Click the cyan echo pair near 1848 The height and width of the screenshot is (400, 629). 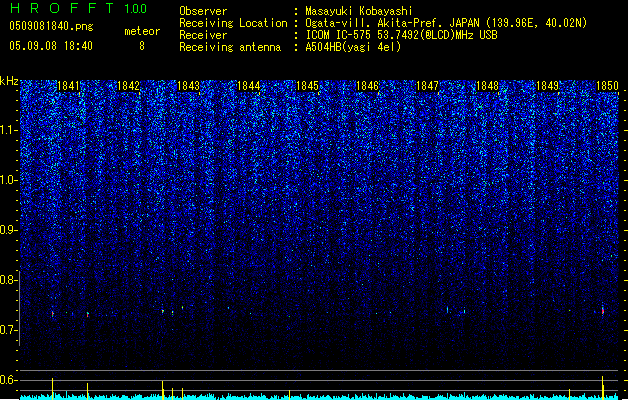(456, 311)
